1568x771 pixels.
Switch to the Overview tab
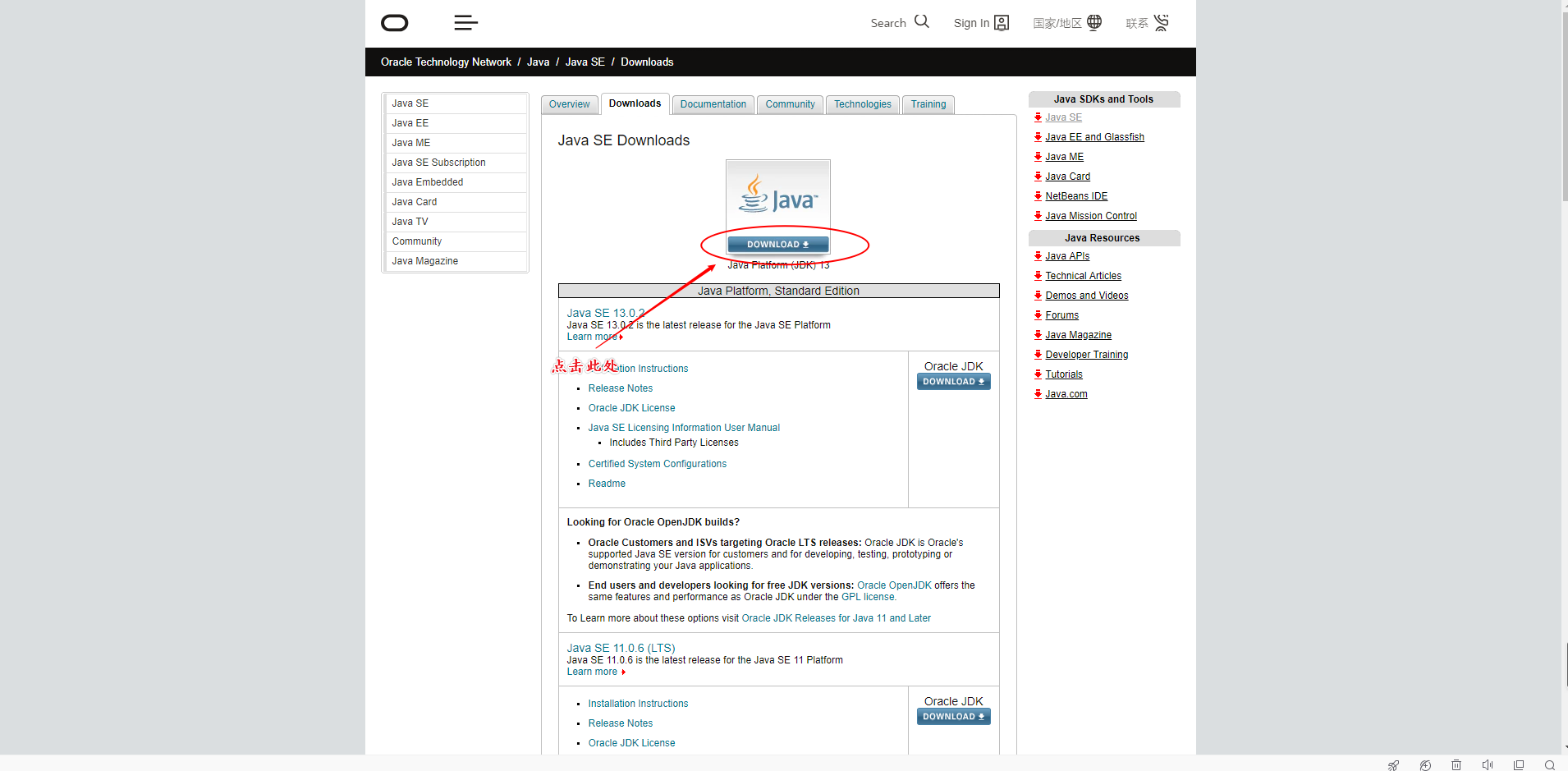(570, 104)
